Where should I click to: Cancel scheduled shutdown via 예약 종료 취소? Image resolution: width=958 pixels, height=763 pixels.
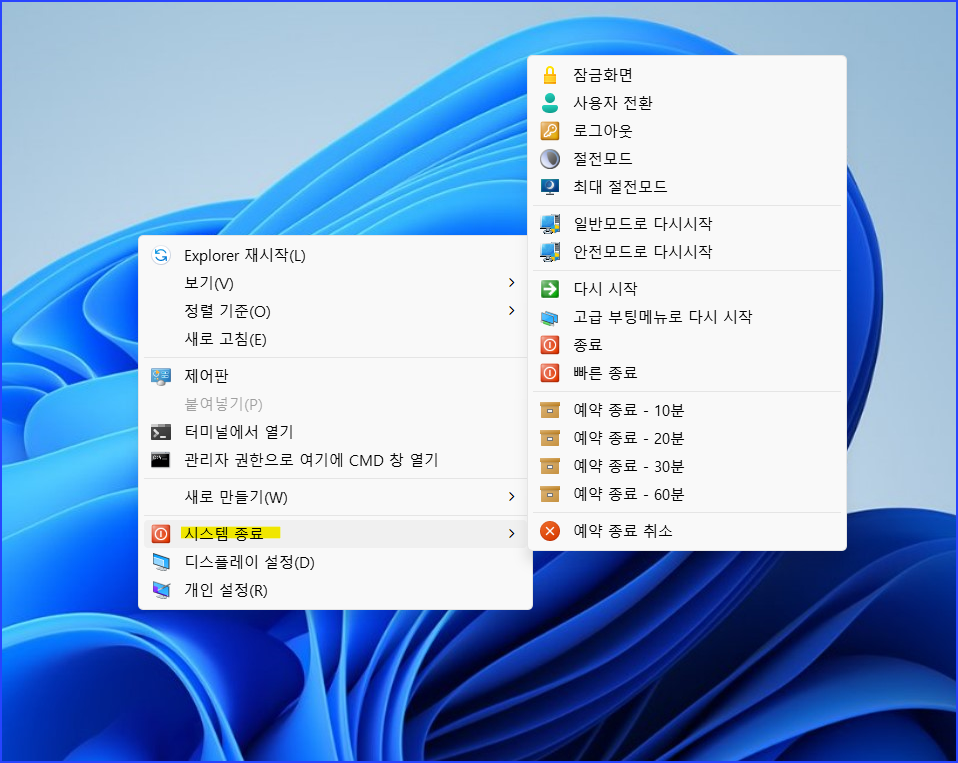coord(687,531)
